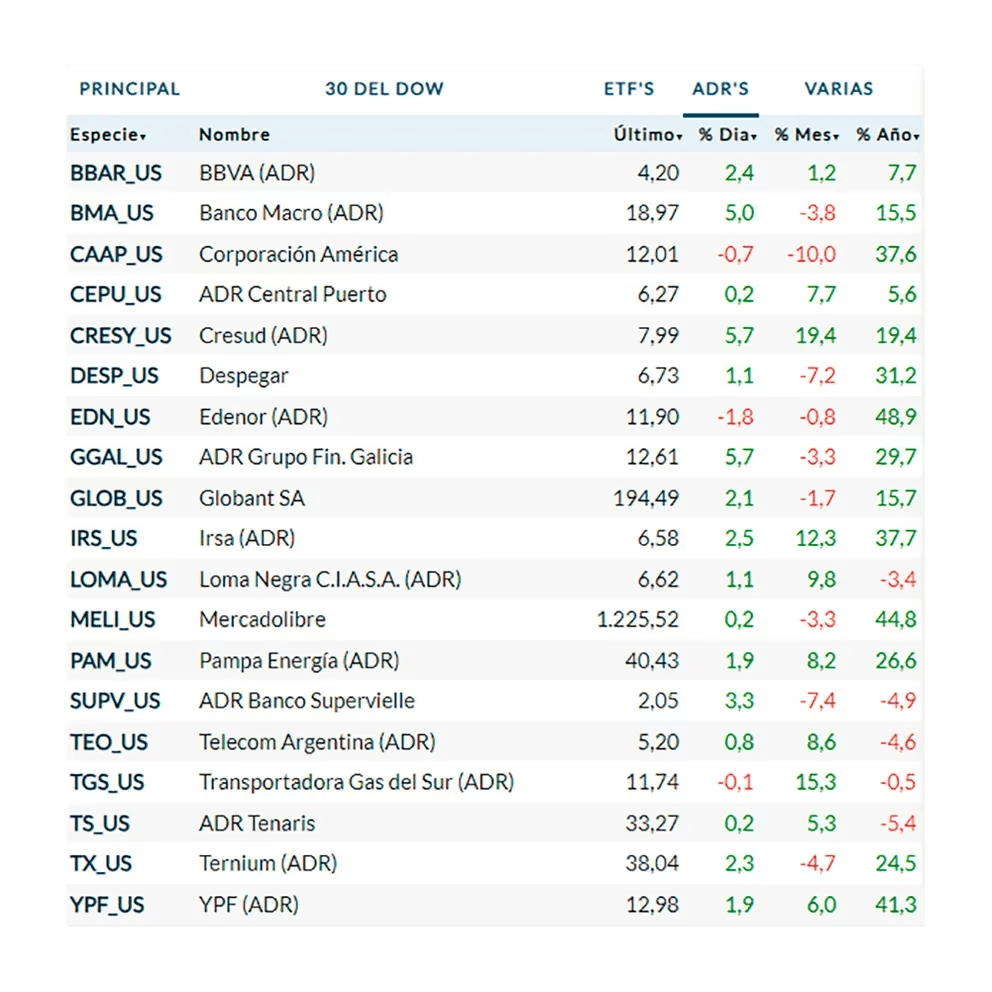Click the CEPU_US ticker

pos(116,295)
